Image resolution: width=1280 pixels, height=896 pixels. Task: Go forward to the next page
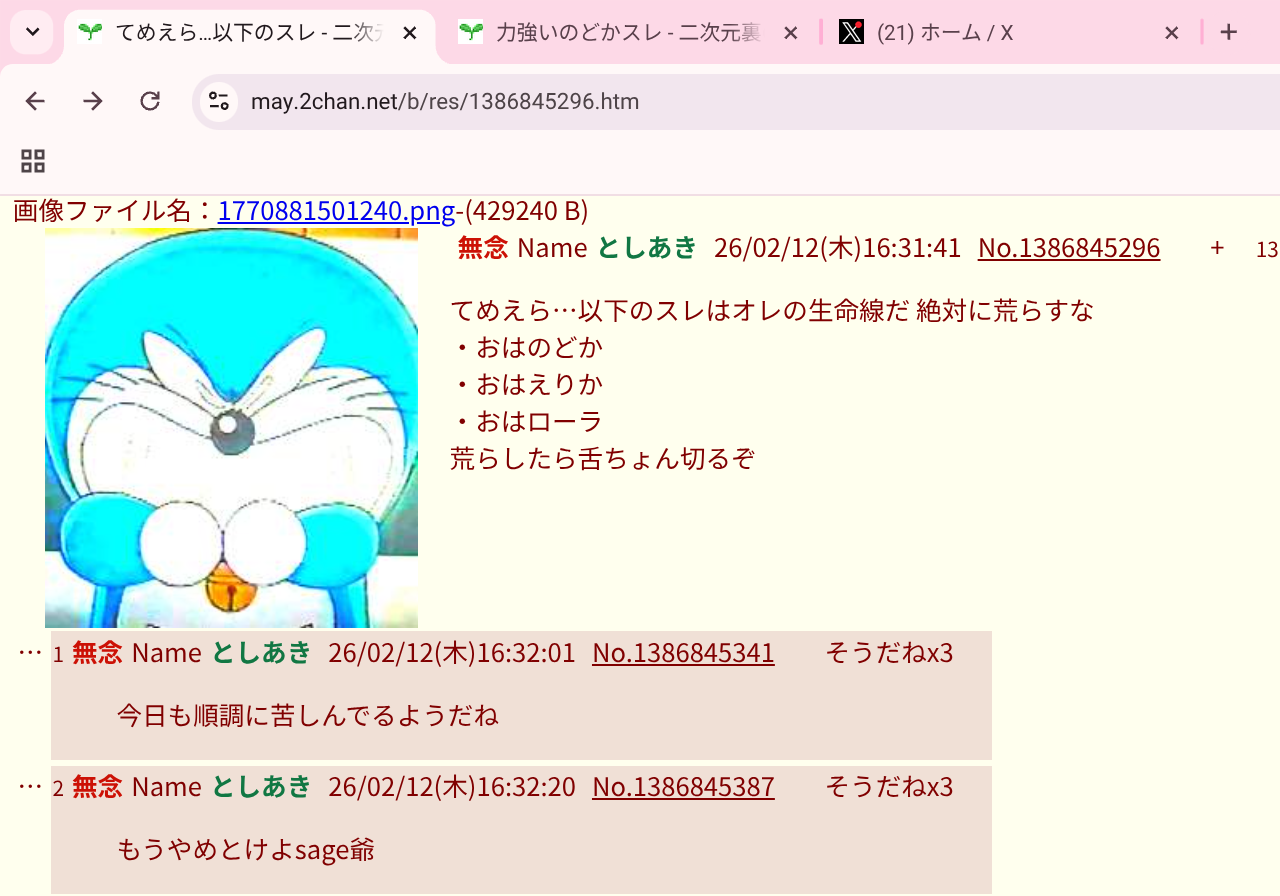tap(93, 101)
